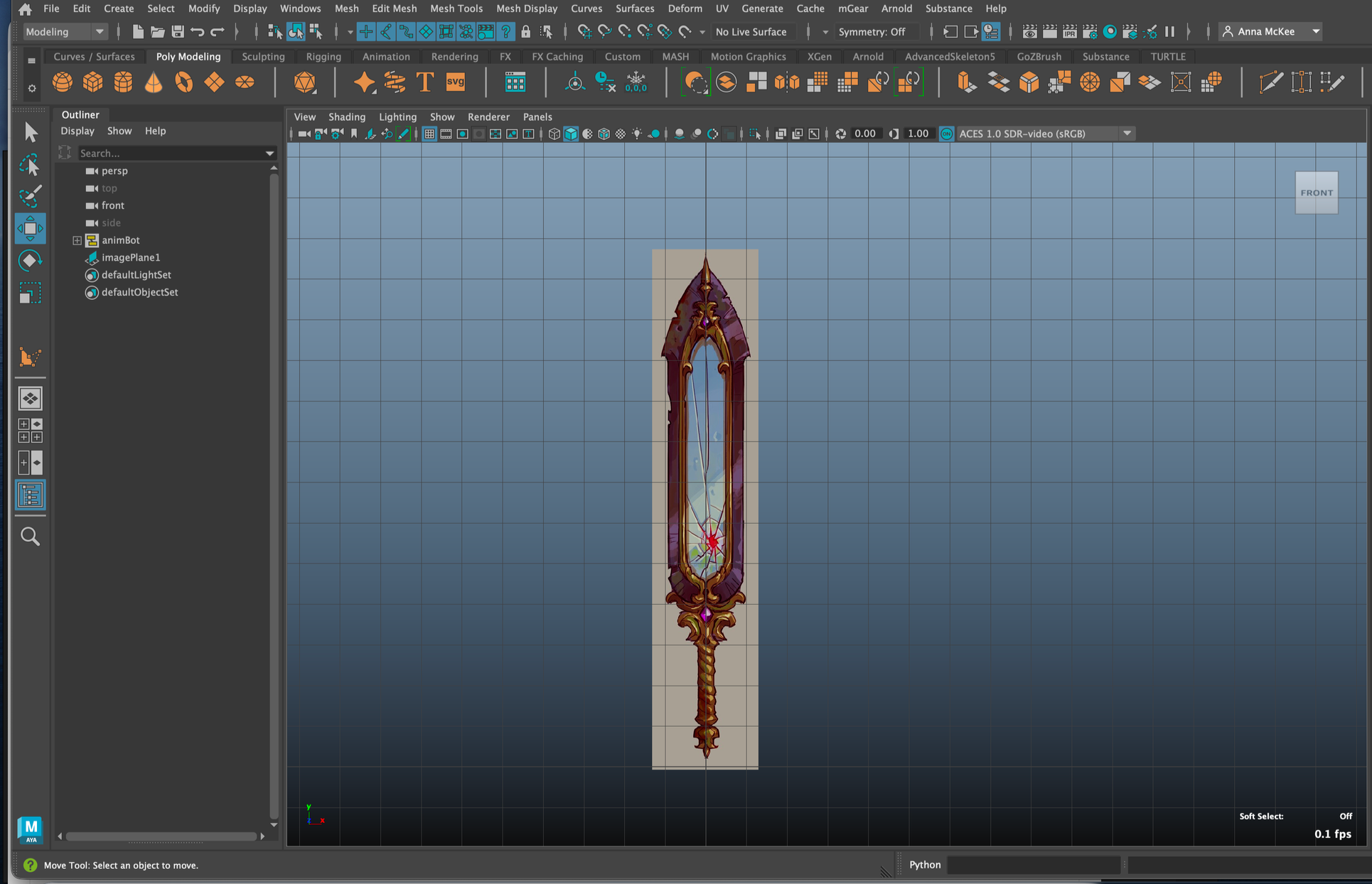The image size is (1372, 884).
Task: Click the polygon cone shelf icon
Action: [x=154, y=82]
